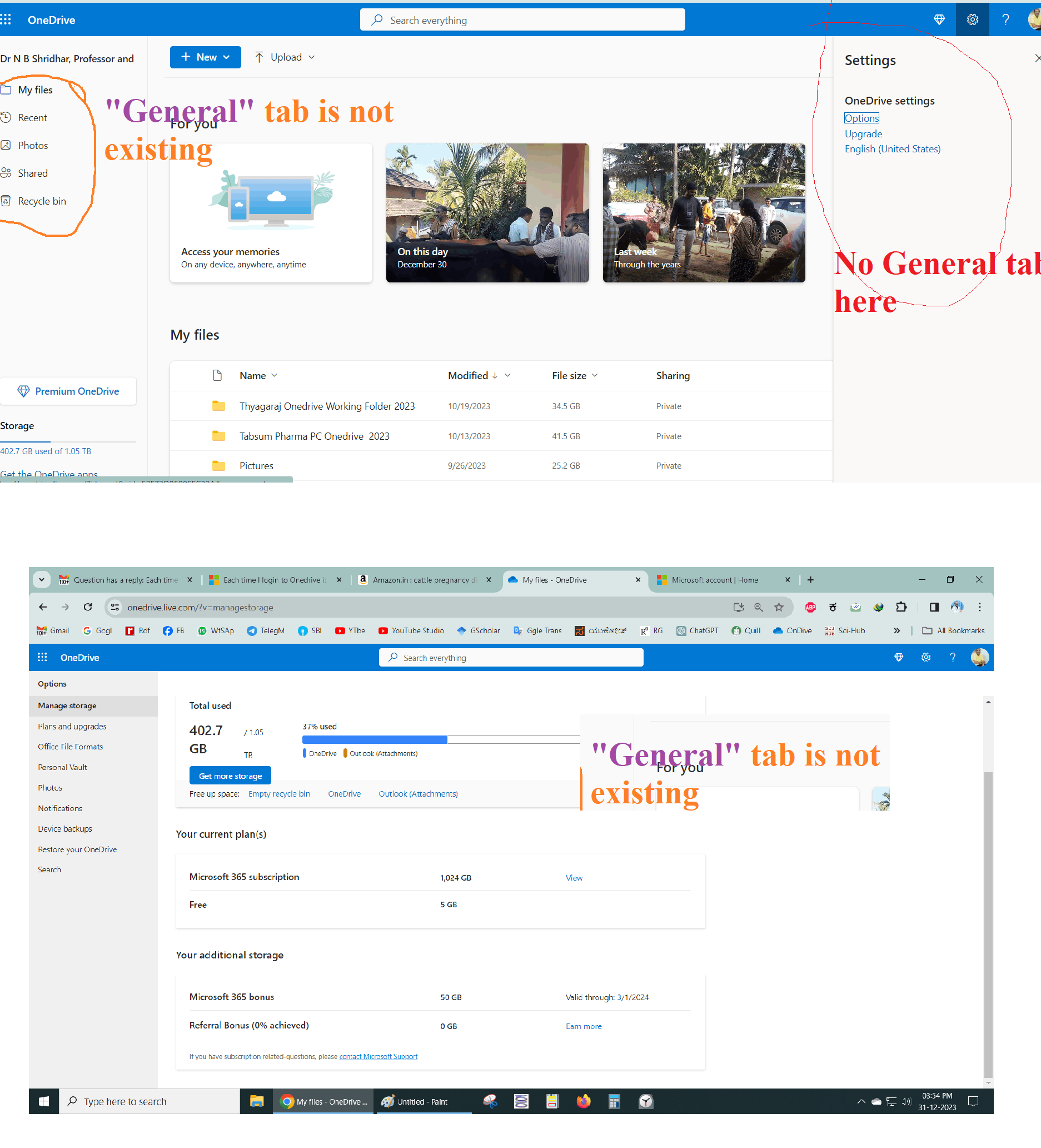Expand the Upload dropdown chevron
The image size is (1041, 1148).
(312, 57)
